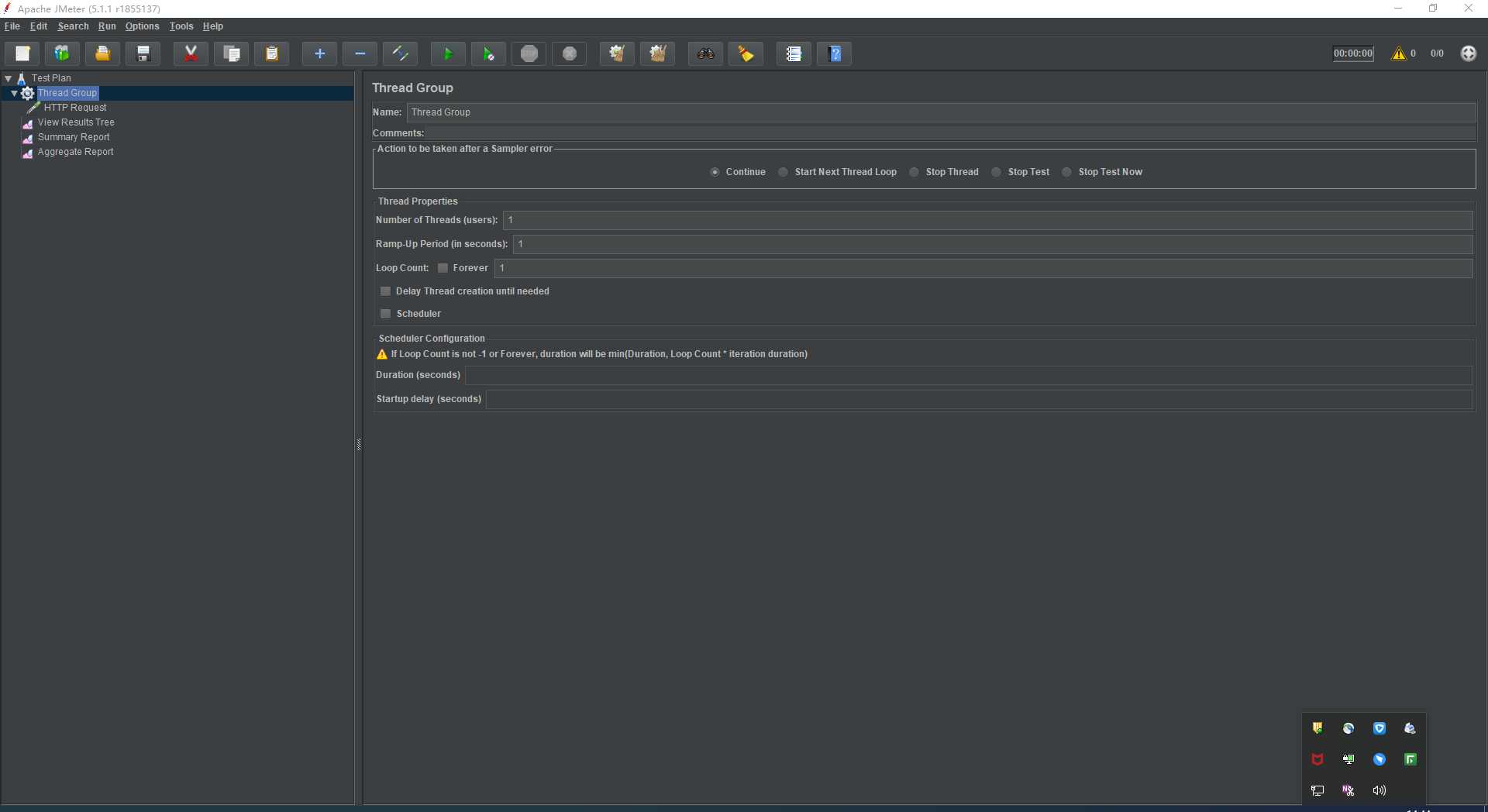The image size is (1488, 812).
Task: Select the Stop Thread radio option
Action: pos(914,172)
